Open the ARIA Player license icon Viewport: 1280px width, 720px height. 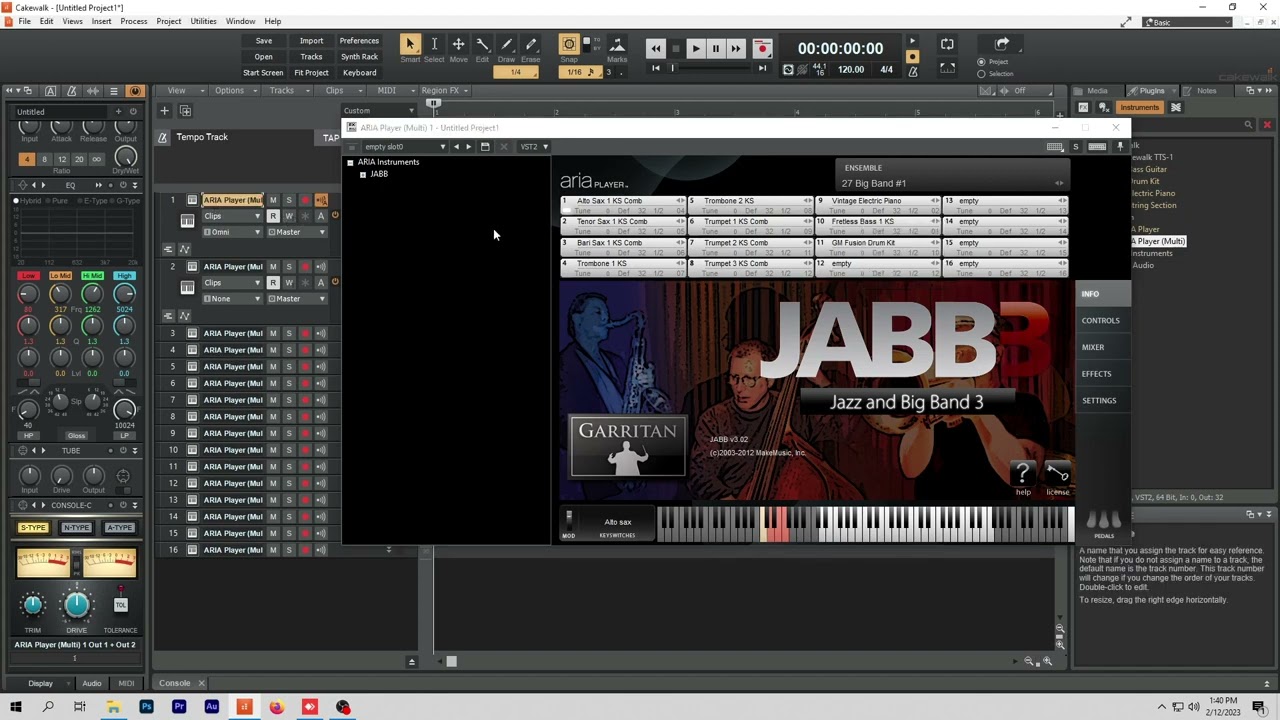pyautogui.click(x=1057, y=473)
